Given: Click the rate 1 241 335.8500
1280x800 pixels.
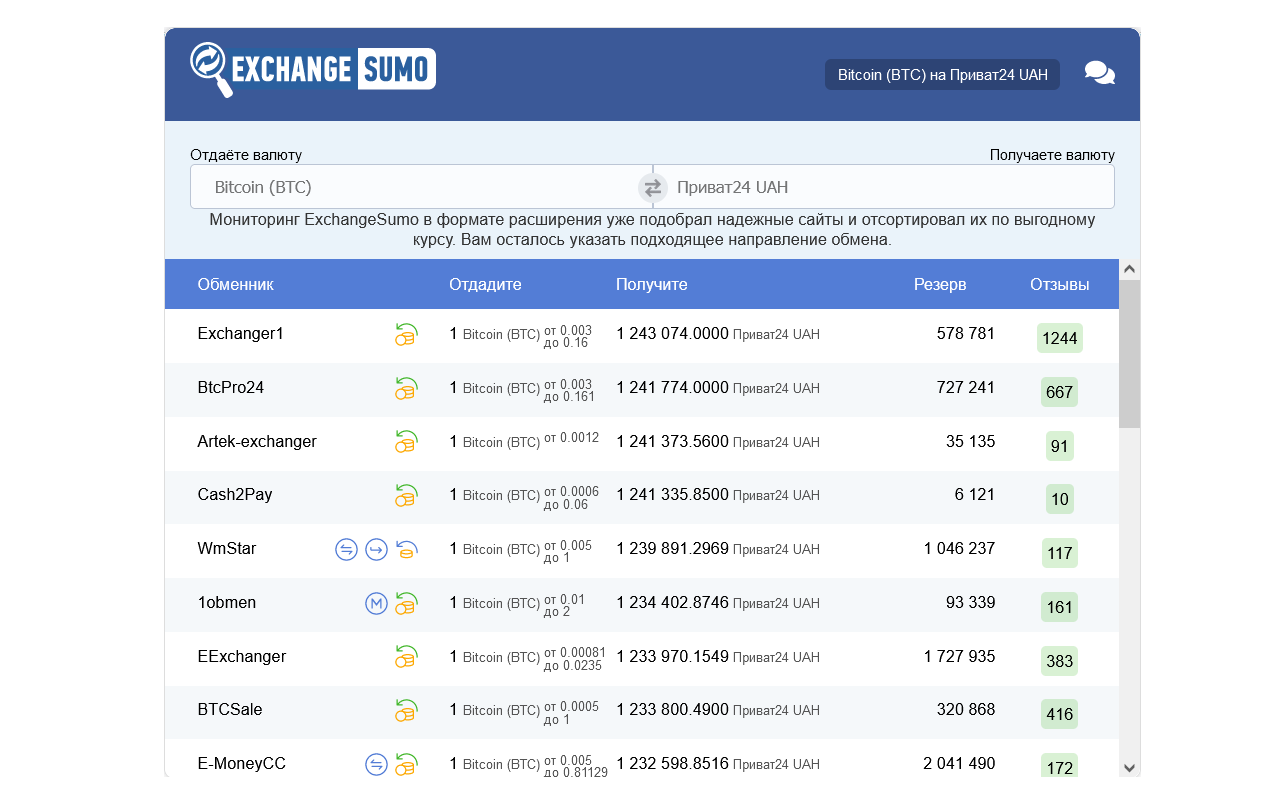Looking at the screenshot, I should click(672, 495).
